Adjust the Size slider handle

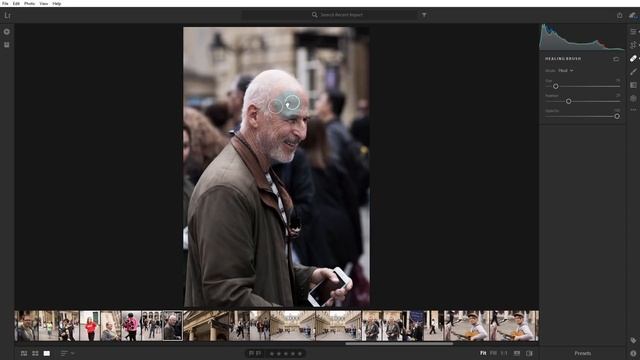point(556,86)
